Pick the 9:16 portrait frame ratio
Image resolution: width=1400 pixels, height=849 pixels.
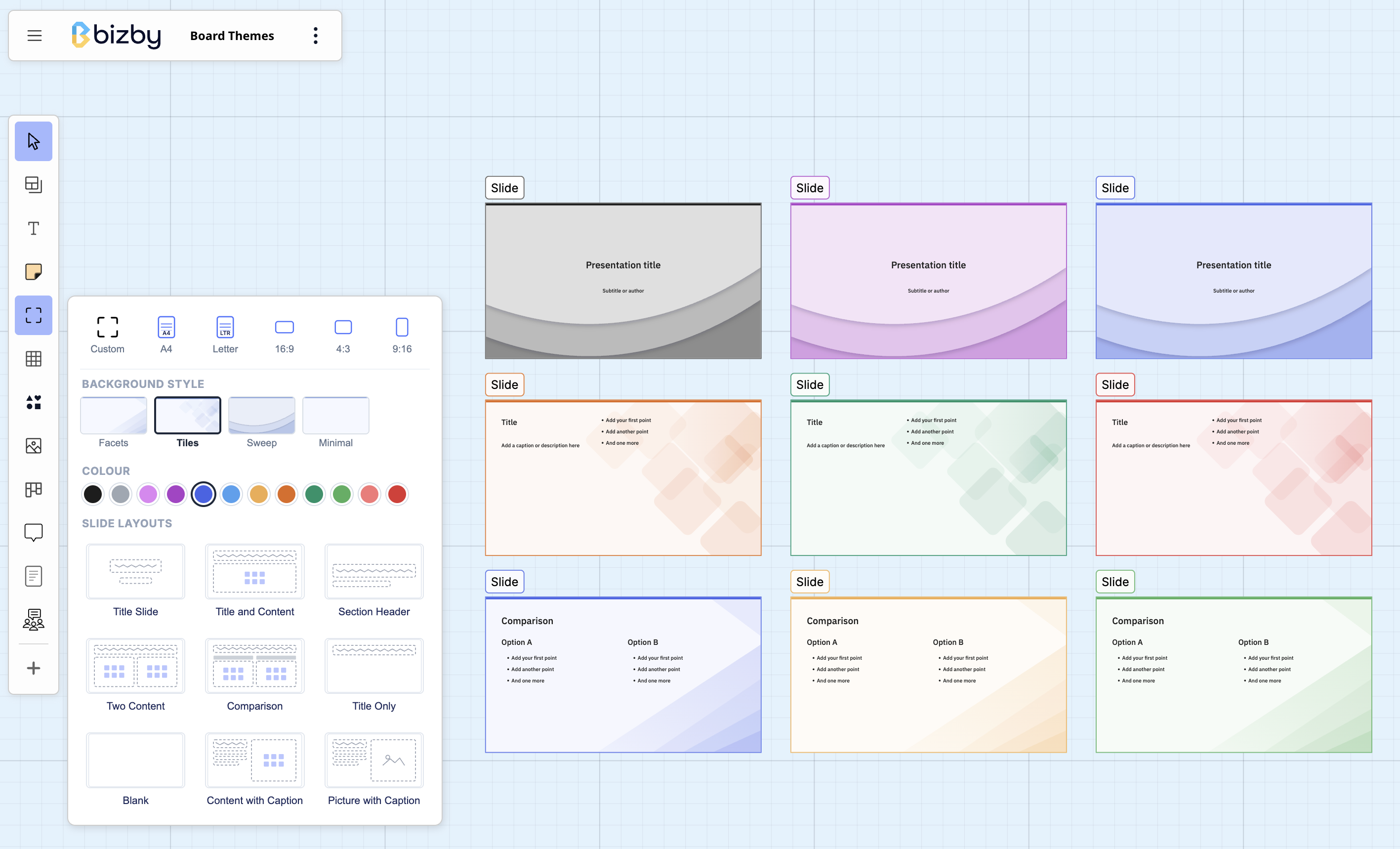402,335
